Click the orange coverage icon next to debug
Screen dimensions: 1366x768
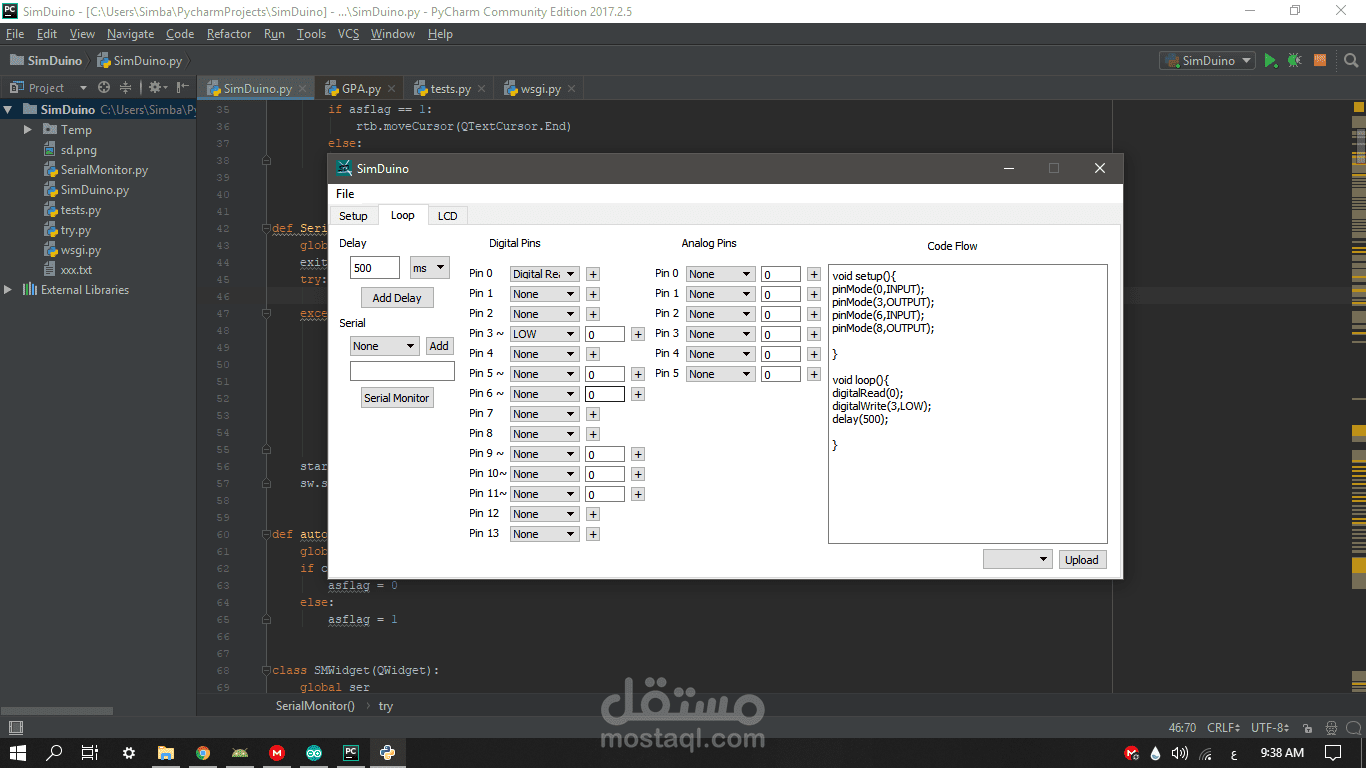click(x=1320, y=60)
